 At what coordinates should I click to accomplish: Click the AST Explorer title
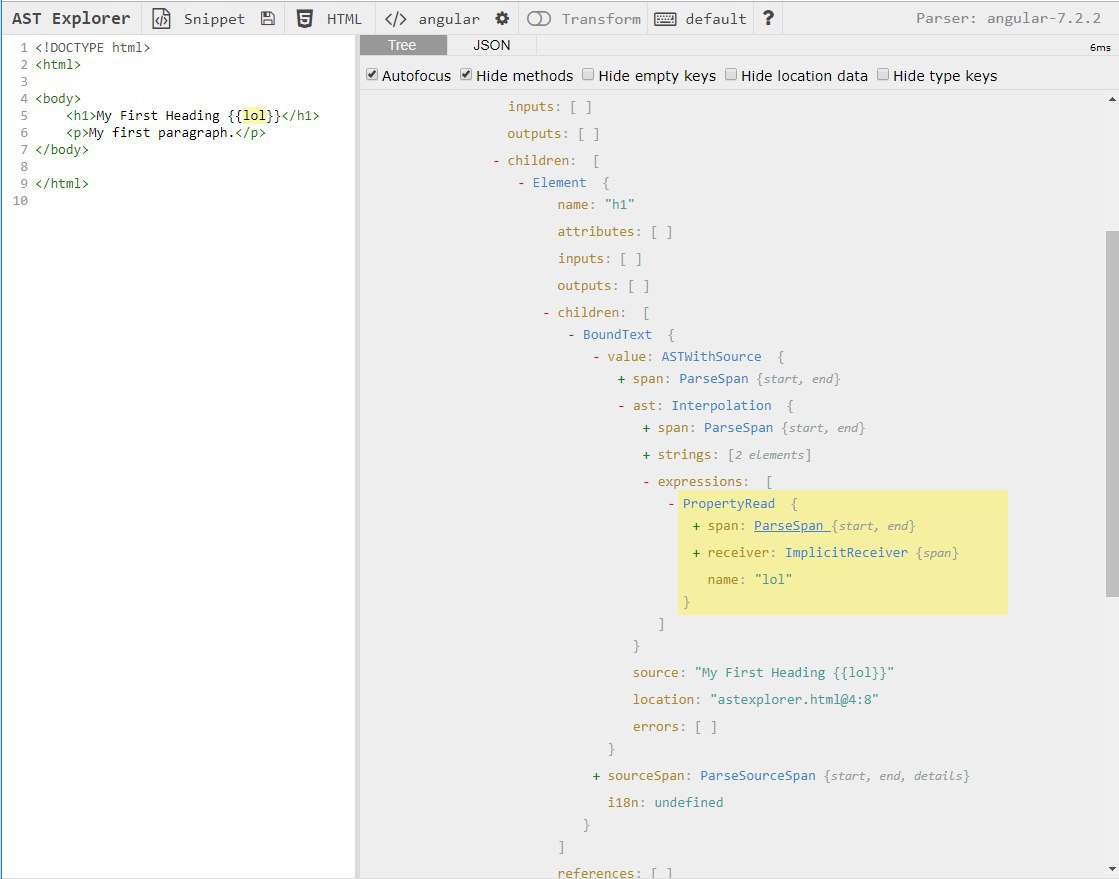click(71, 19)
